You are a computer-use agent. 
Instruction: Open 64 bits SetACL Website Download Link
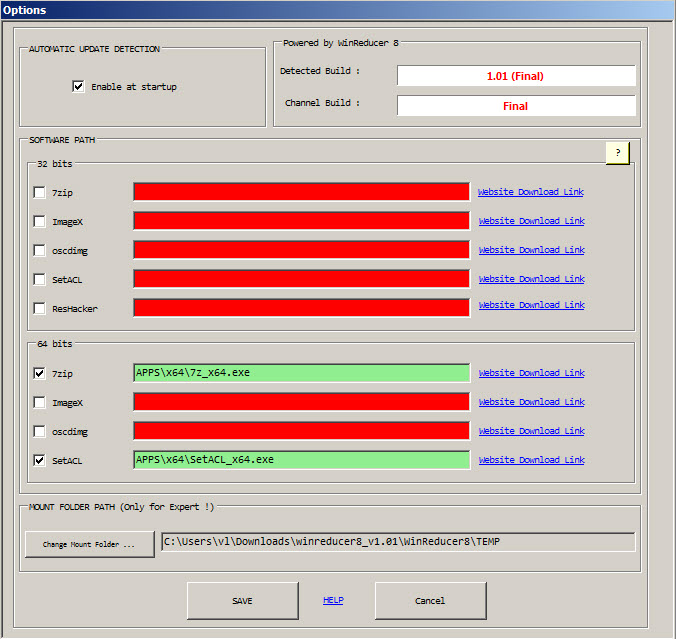pos(532,460)
